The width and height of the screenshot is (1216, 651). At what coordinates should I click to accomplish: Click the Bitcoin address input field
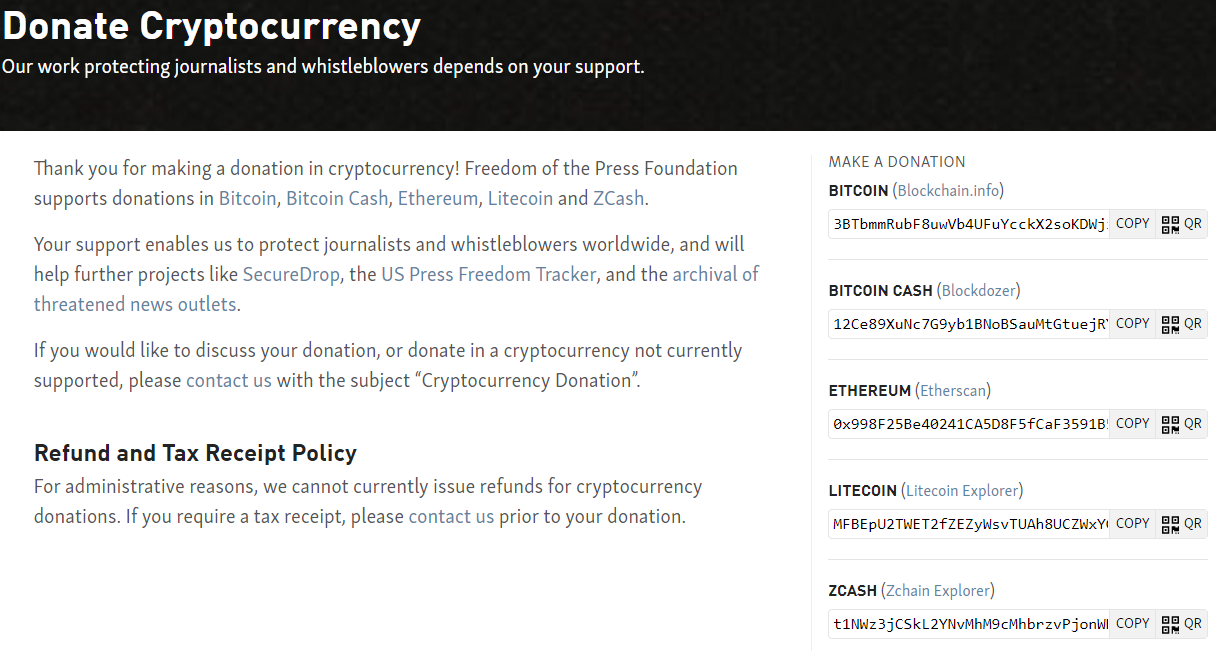[x=968, y=224]
